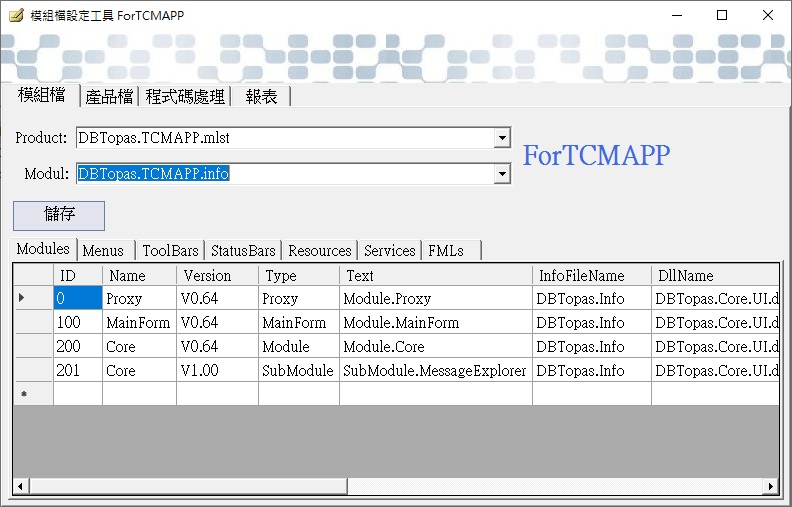Show the StatusBars sub-tab

tap(243, 250)
